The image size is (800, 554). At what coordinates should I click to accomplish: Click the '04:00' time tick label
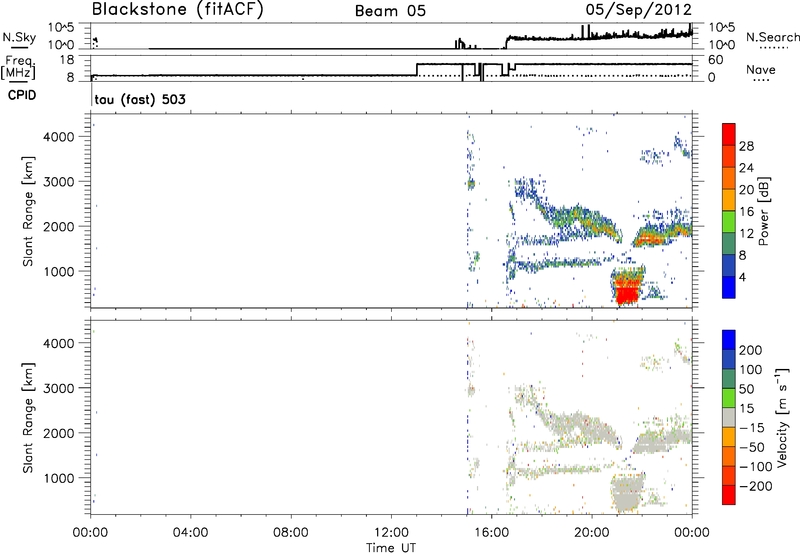(190, 533)
